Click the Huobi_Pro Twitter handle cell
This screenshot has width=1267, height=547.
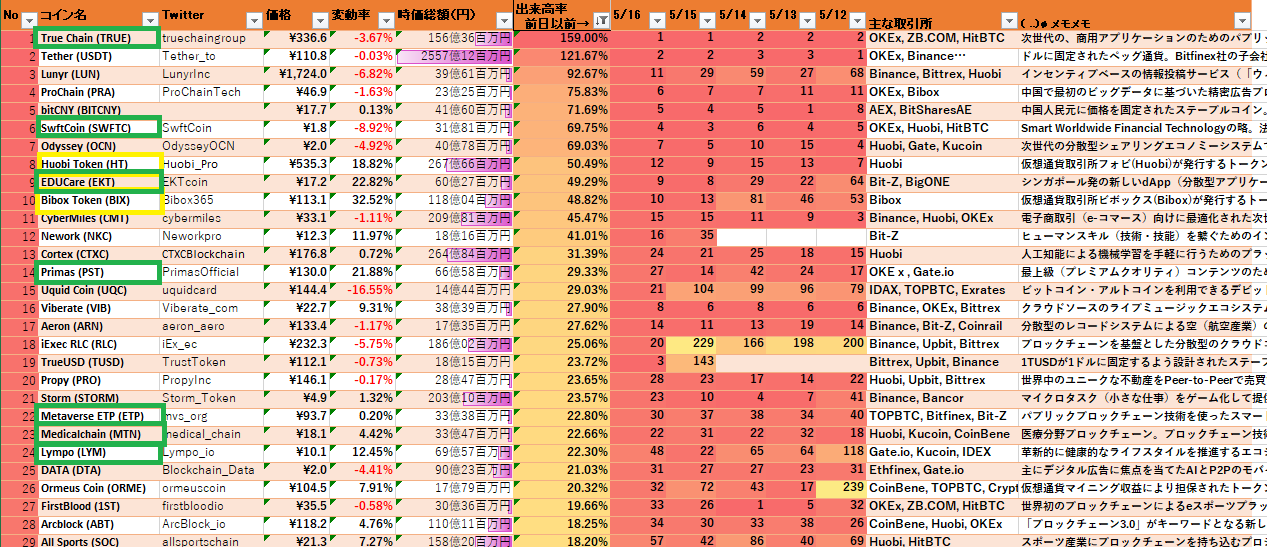[210, 164]
